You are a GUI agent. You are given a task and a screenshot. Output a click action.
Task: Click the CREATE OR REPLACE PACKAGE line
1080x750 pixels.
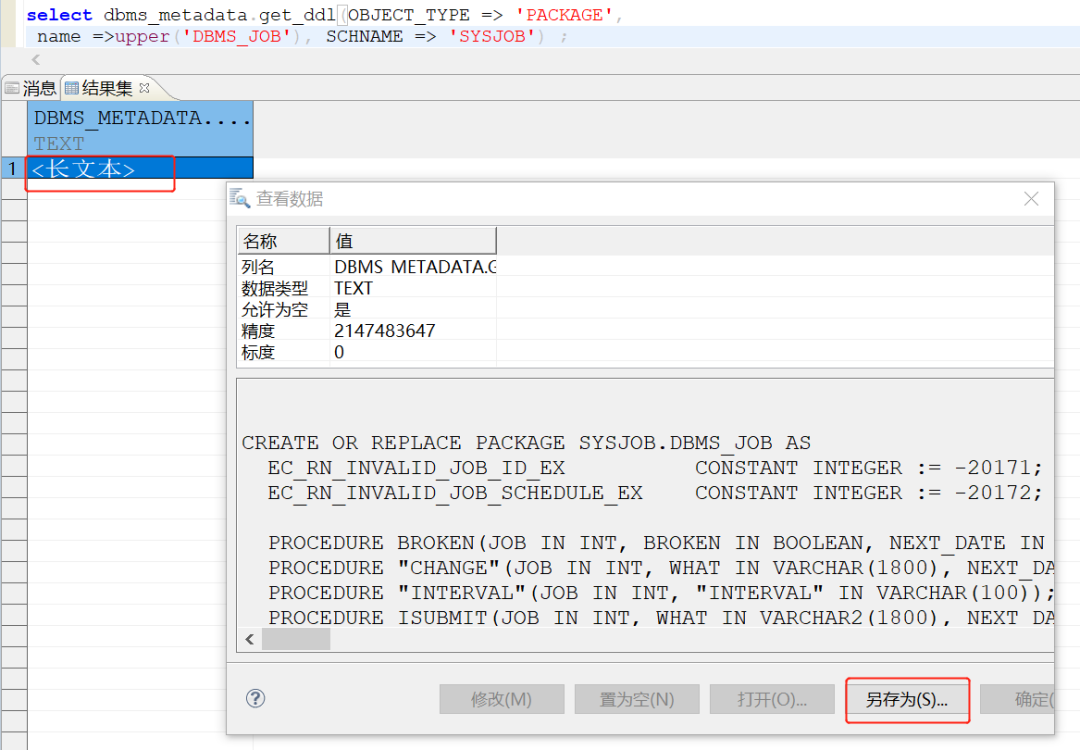[526, 443]
